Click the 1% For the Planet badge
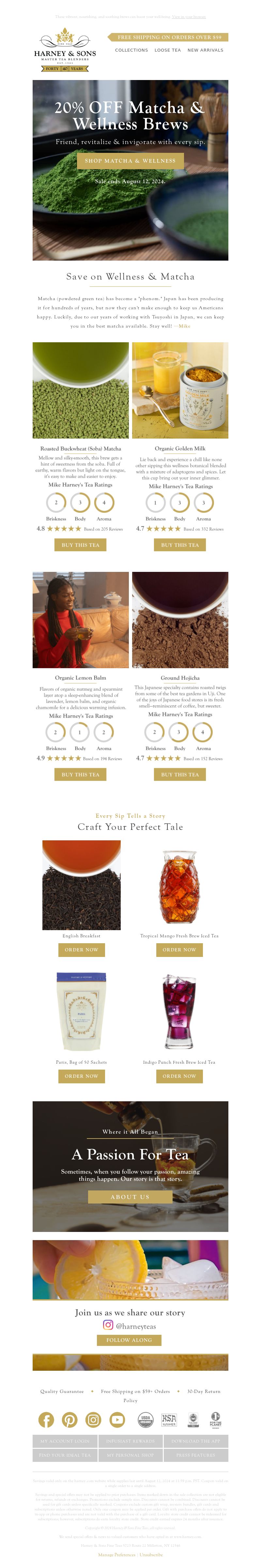Screen dimensions: 261x1568 point(215,1420)
